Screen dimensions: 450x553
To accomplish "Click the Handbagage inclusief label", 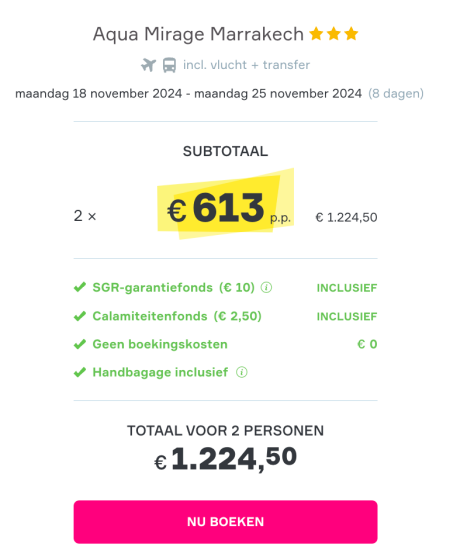I will pyautogui.click(x=160, y=372).
